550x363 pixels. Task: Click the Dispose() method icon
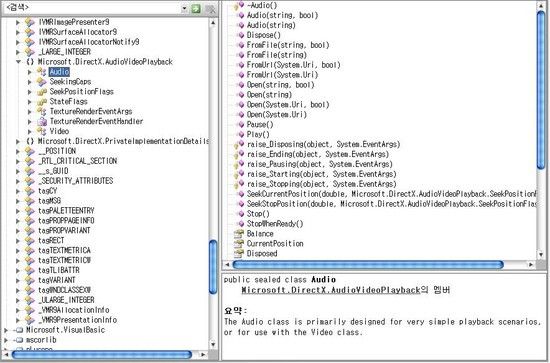click(x=241, y=35)
